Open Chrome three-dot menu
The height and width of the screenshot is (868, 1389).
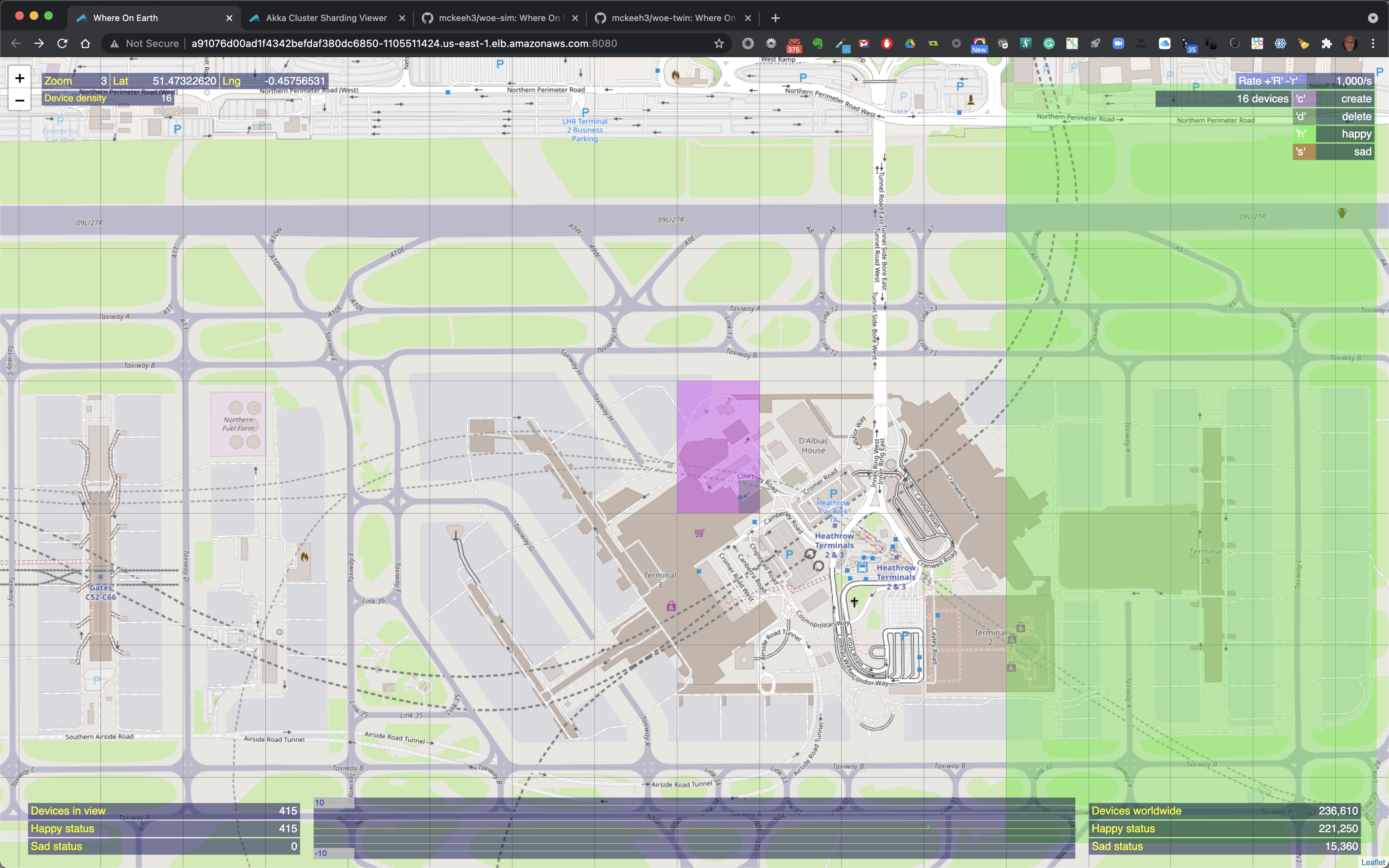[x=1373, y=44]
